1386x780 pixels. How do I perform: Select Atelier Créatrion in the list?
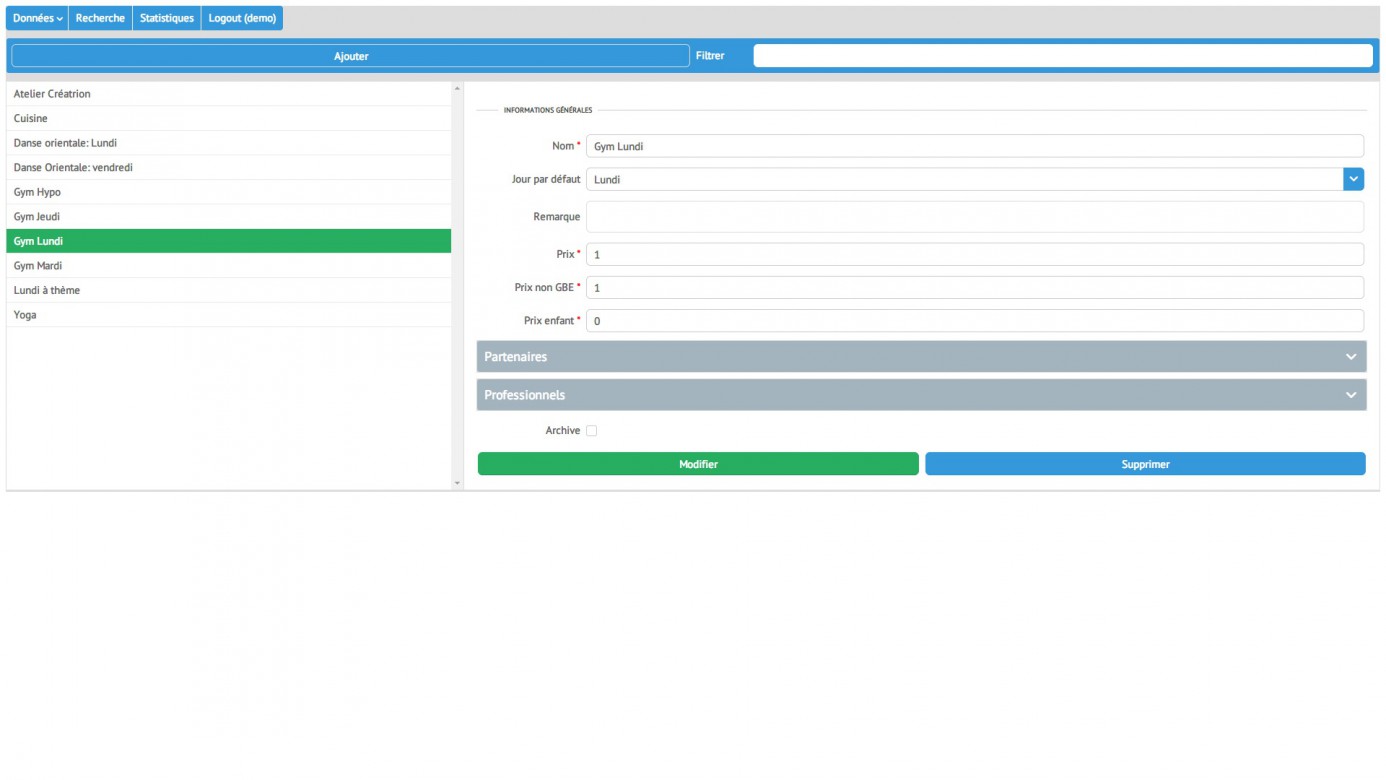[x=229, y=94]
